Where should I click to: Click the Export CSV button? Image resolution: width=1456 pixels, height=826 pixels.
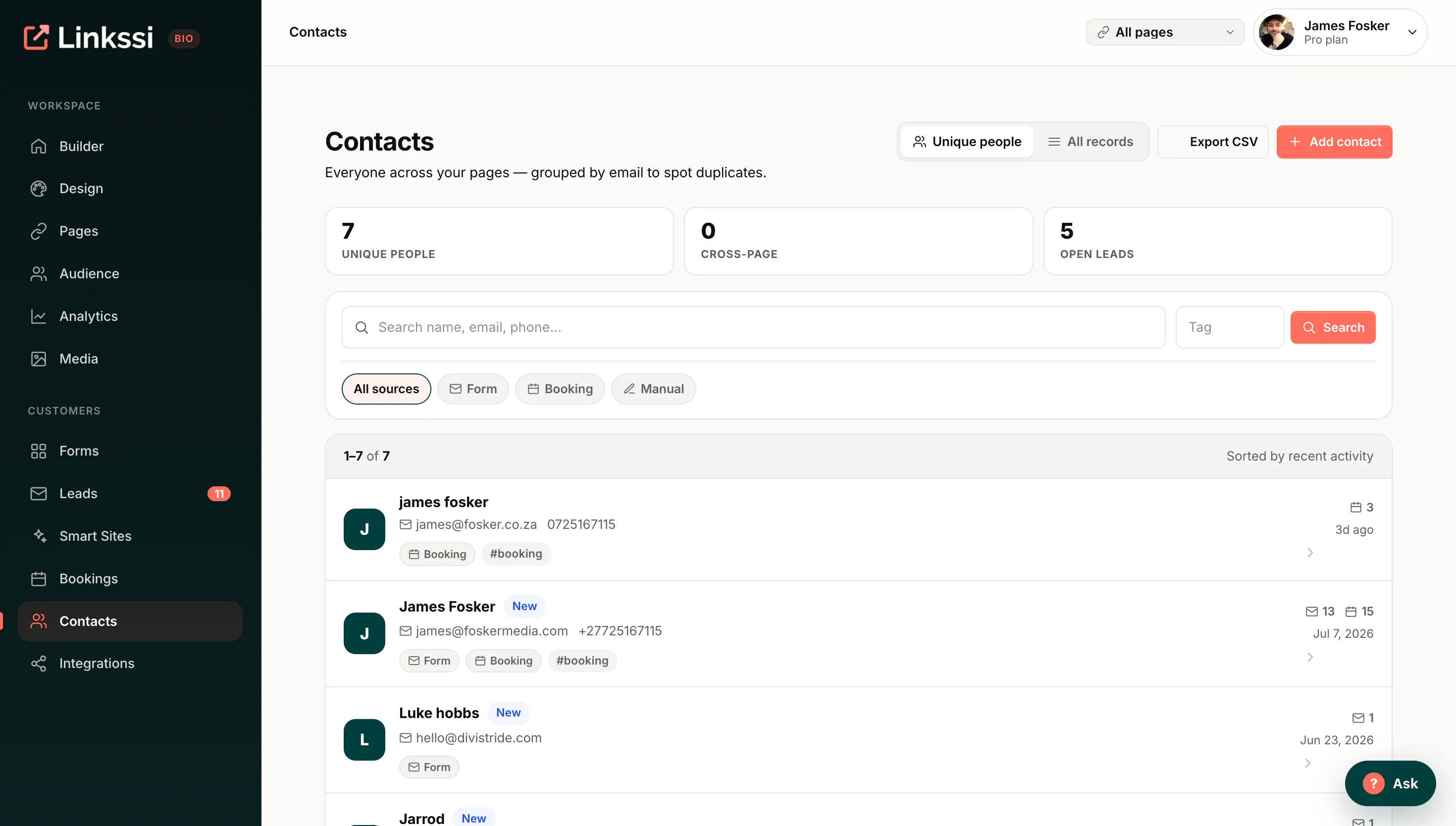point(1213,142)
